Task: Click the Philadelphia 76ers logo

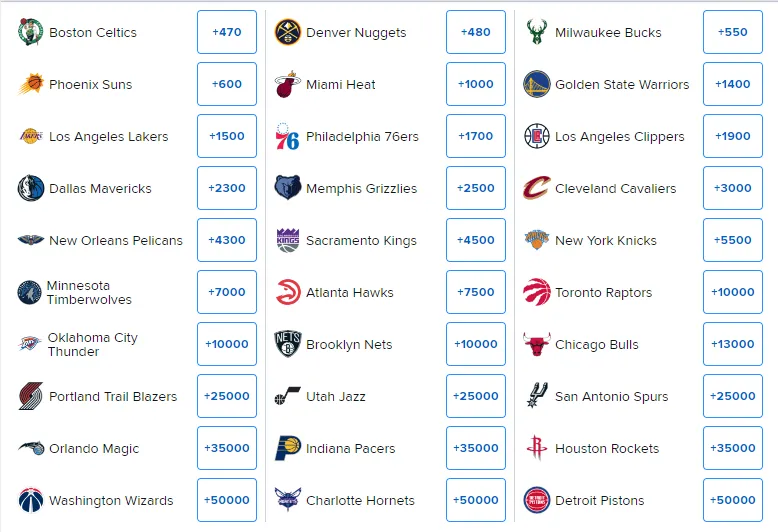Action: click(287, 136)
